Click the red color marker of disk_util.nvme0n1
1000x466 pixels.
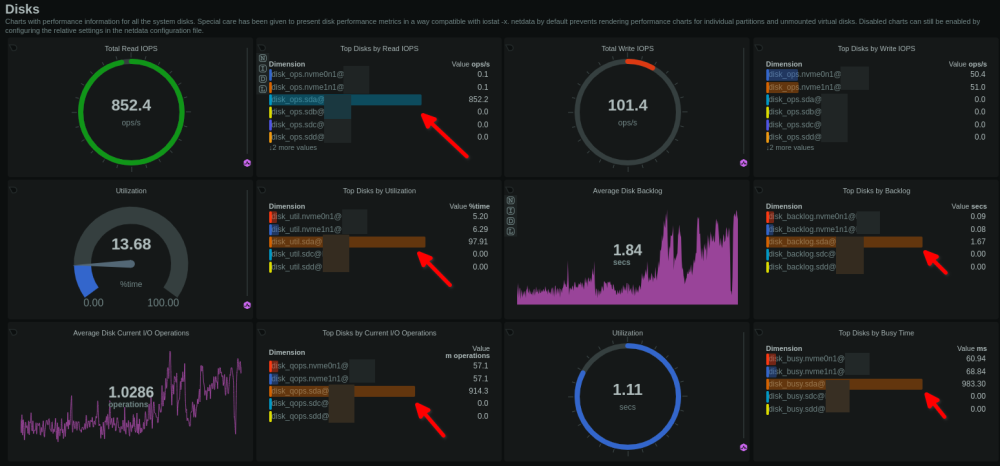tap(270, 216)
